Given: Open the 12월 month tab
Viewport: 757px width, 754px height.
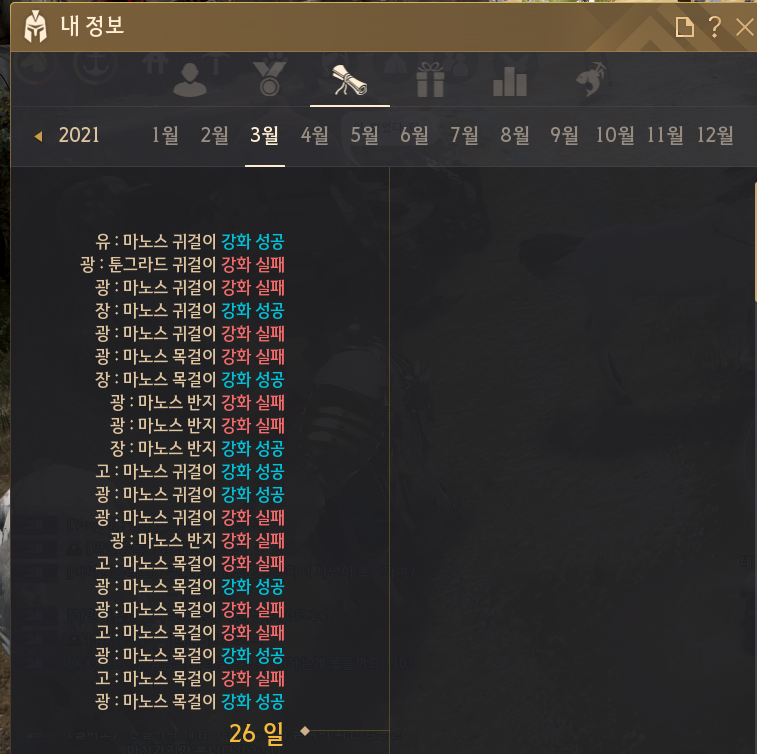Looking at the screenshot, I should (x=715, y=135).
